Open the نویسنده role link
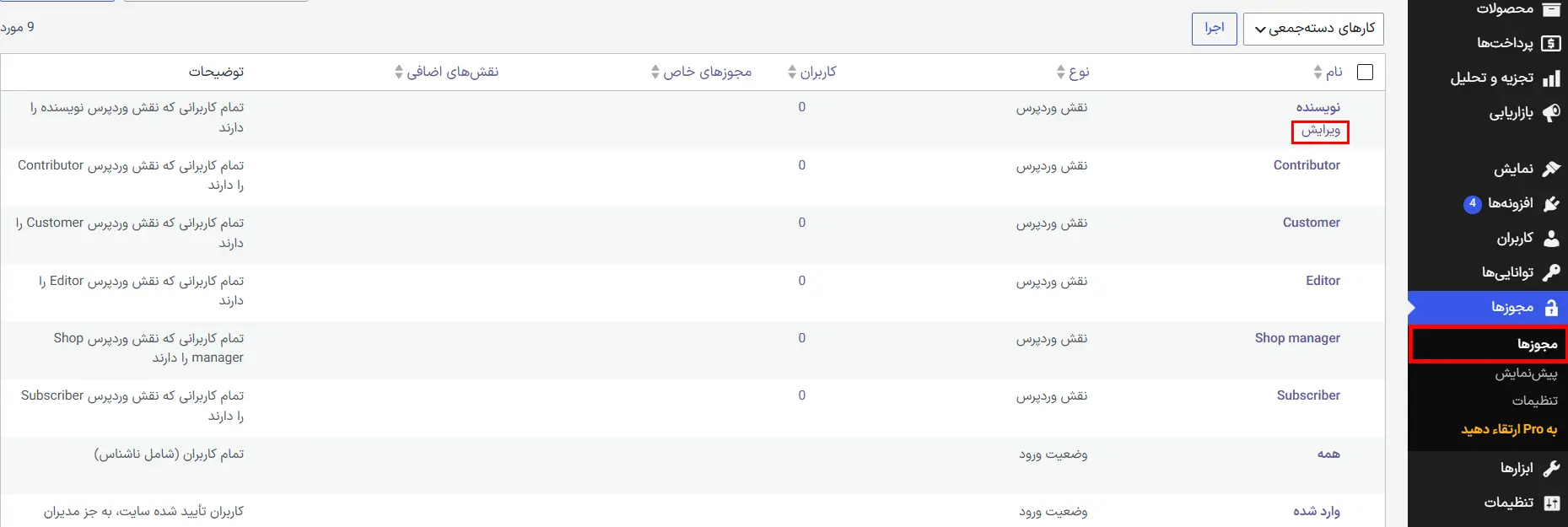This screenshot has width=1568, height=527. [1318, 107]
